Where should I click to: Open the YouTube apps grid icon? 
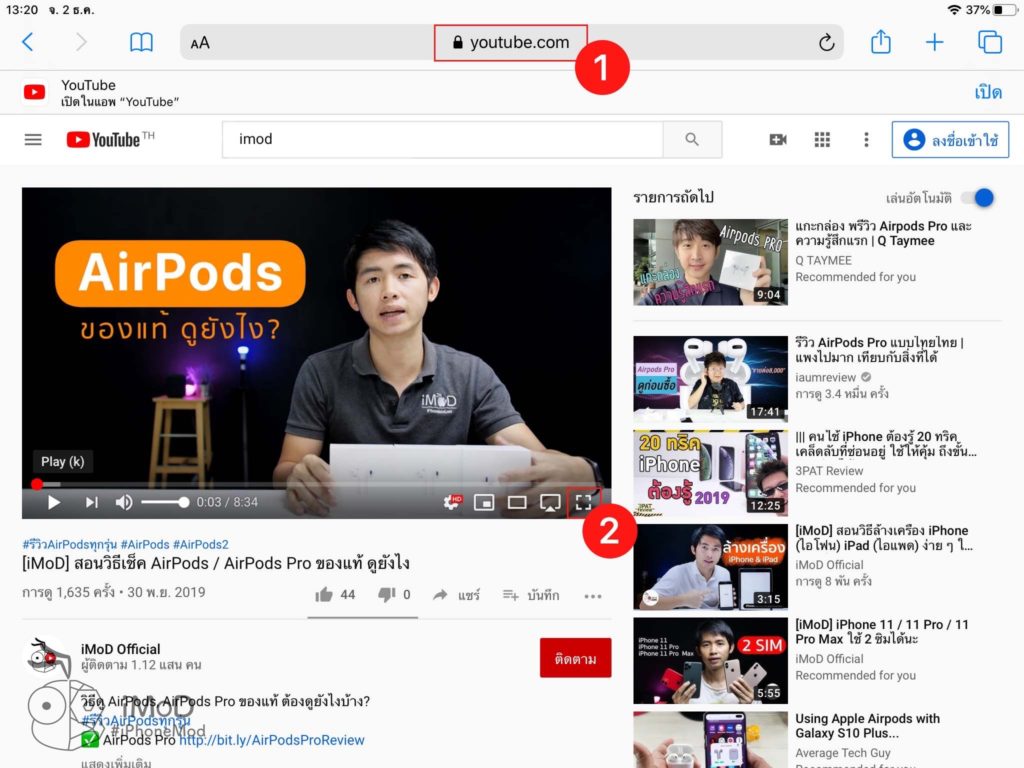(x=822, y=139)
